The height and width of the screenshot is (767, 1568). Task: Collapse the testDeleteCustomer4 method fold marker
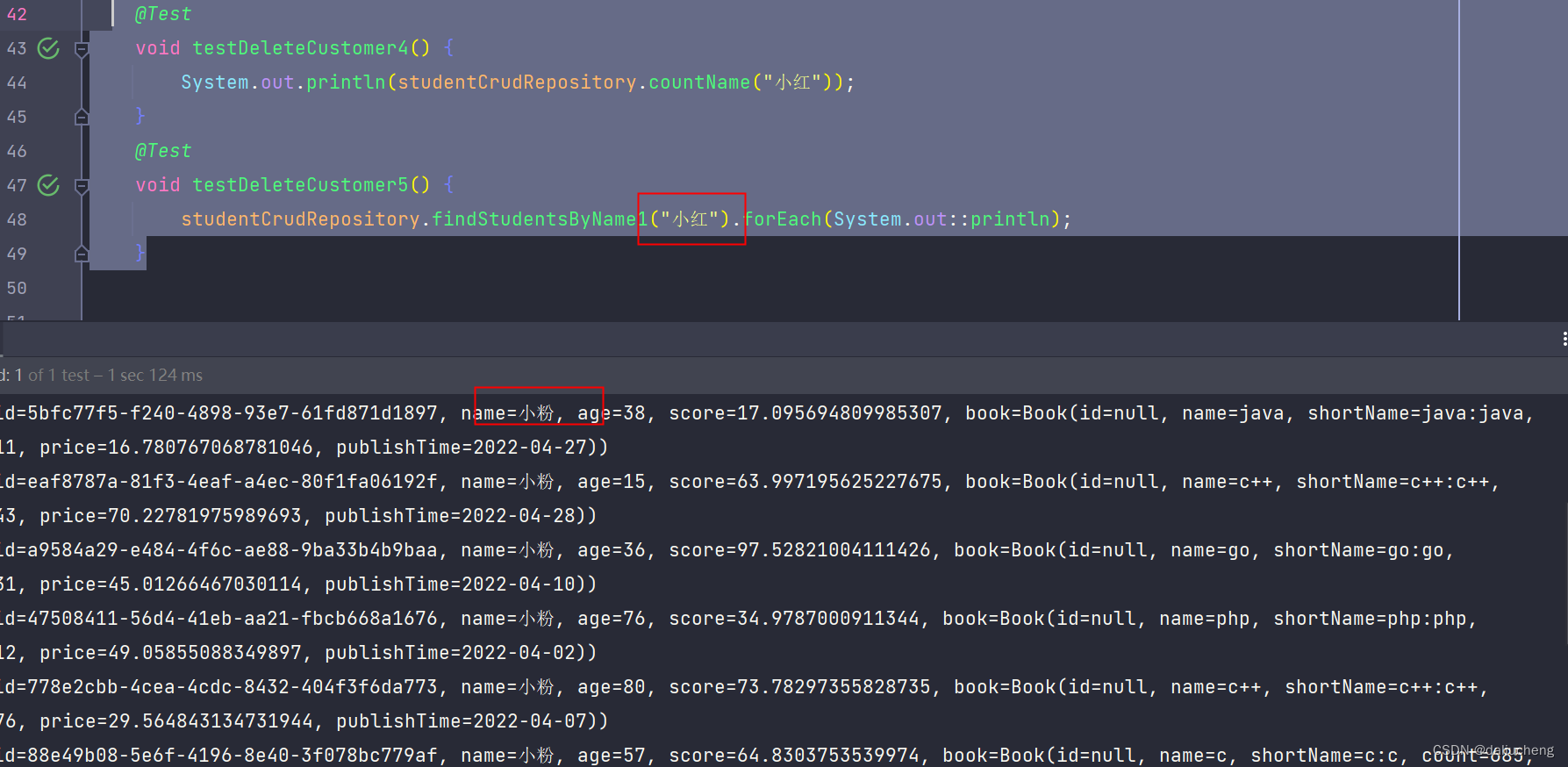pos(82,49)
